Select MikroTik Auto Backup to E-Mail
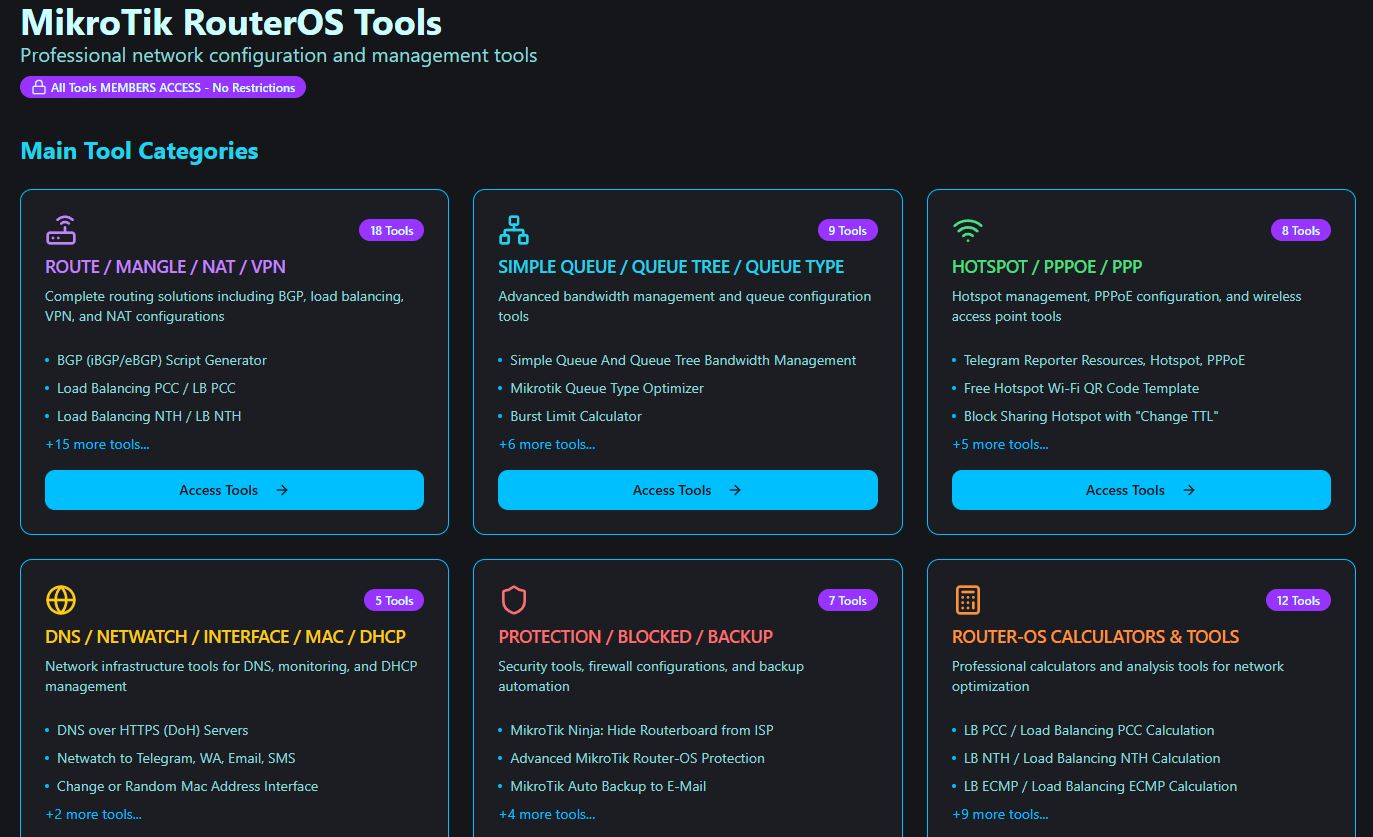 (608, 786)
